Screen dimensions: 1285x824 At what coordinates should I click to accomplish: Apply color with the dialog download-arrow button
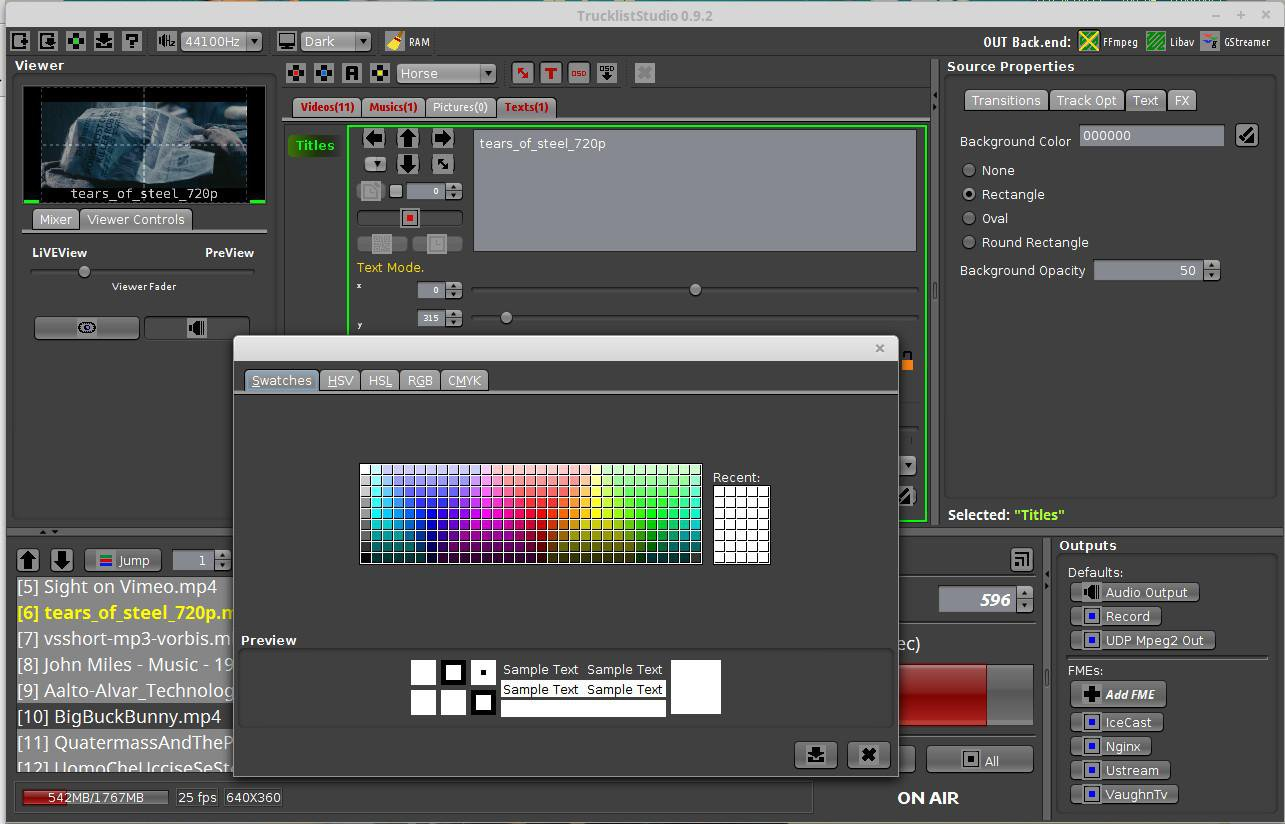coord(816,755)
